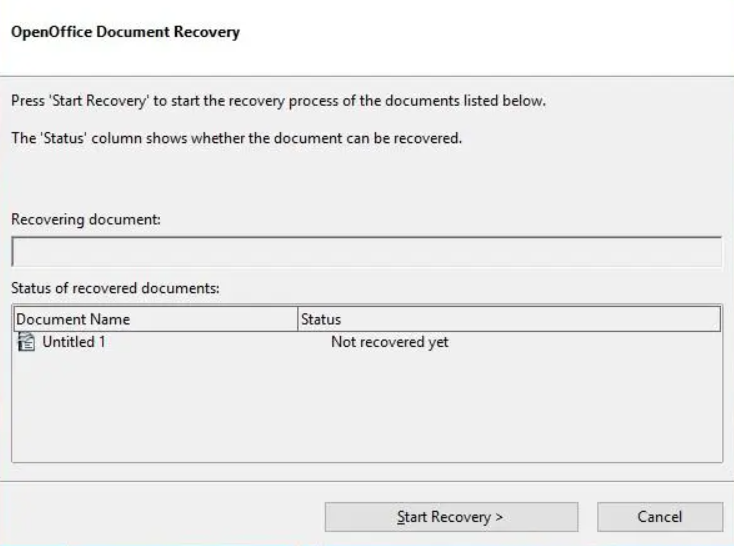
Task: Click the gap between Start Recovery and Cancel
Action: point(587,517)
